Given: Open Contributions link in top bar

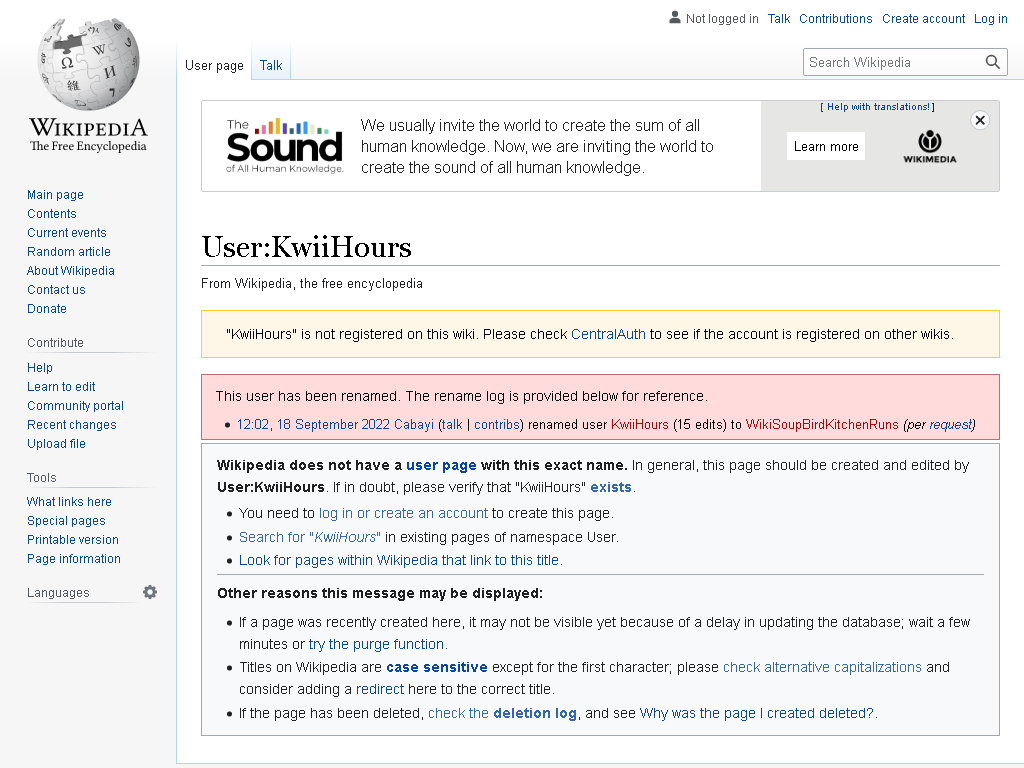Looking at the screenshot, I should click(x=835, y=18).
